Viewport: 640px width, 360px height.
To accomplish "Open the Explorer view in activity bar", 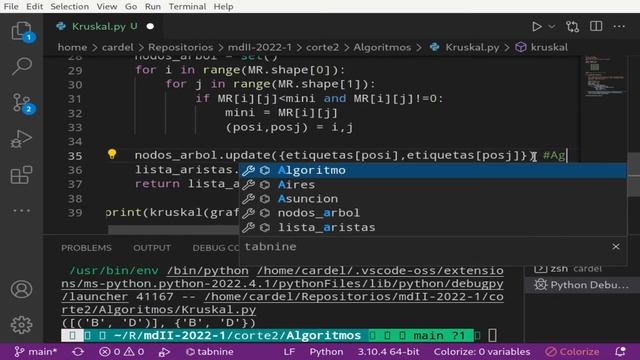I will click(21, 31).
